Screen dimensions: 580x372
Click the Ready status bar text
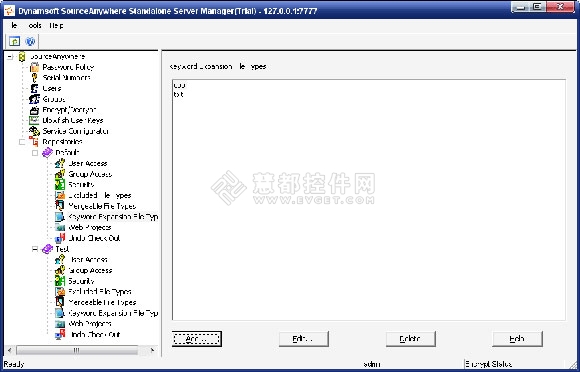pyautogui.click(x=14, y=364)
